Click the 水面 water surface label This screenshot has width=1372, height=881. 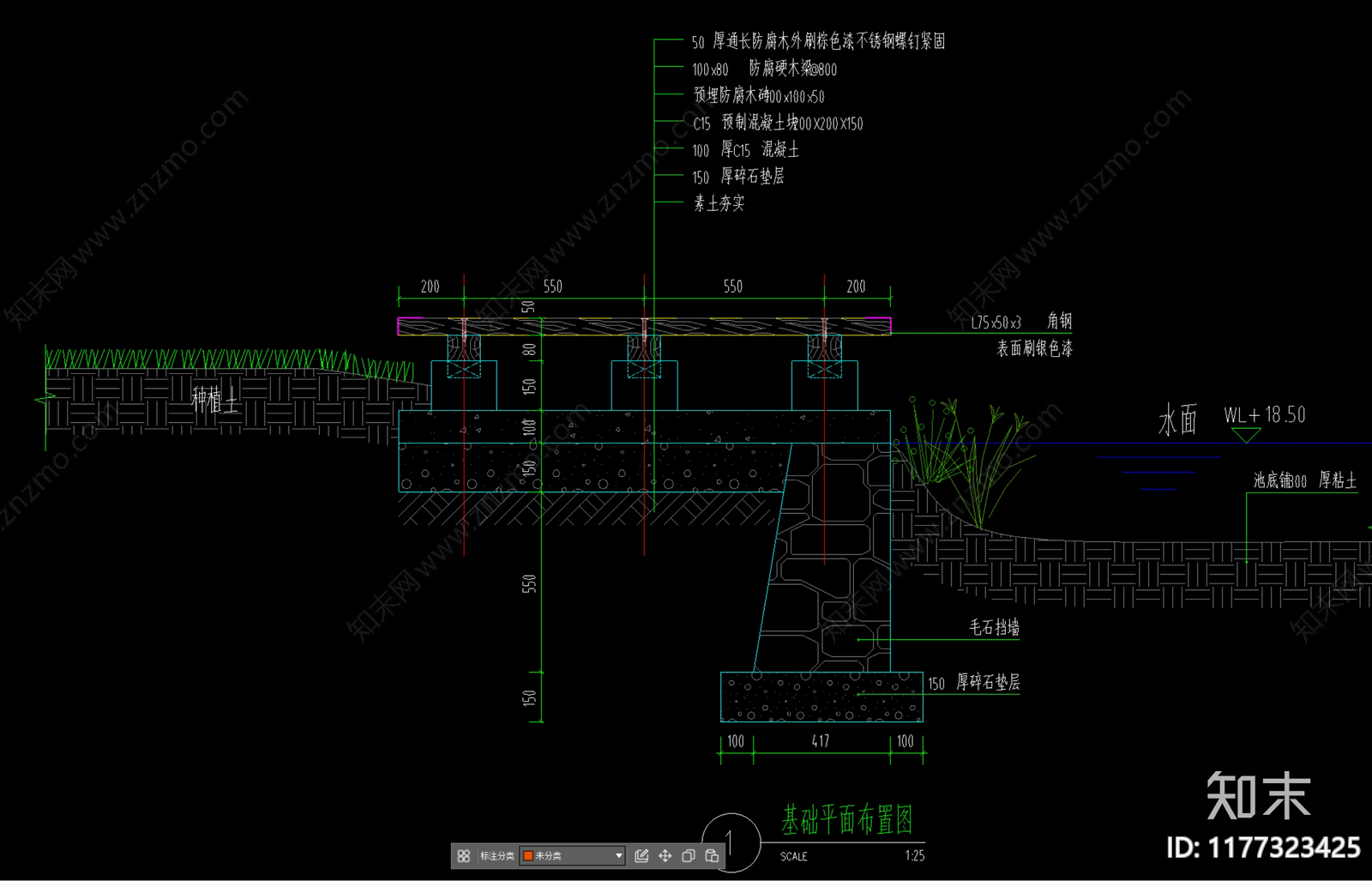(1177, 420)
